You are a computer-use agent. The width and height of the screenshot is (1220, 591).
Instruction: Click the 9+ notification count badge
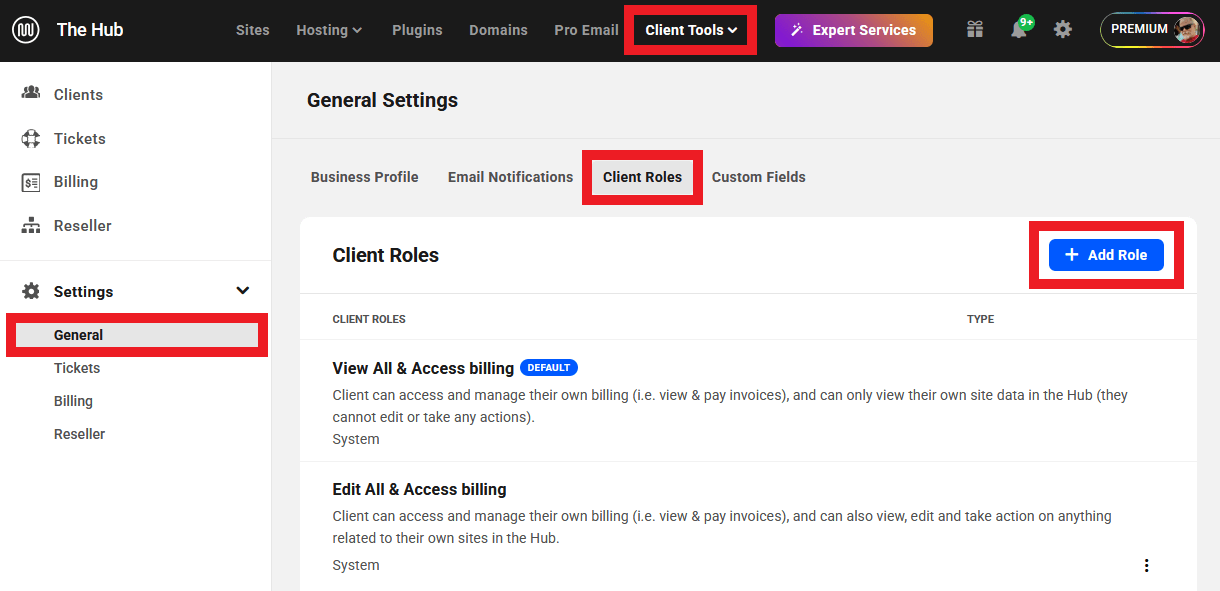pyautogui.click(x=1026, y=22)
